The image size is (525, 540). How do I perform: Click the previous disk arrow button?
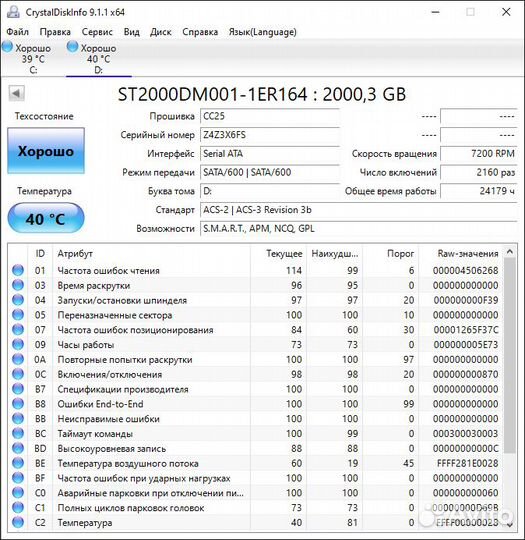(16, 93)
